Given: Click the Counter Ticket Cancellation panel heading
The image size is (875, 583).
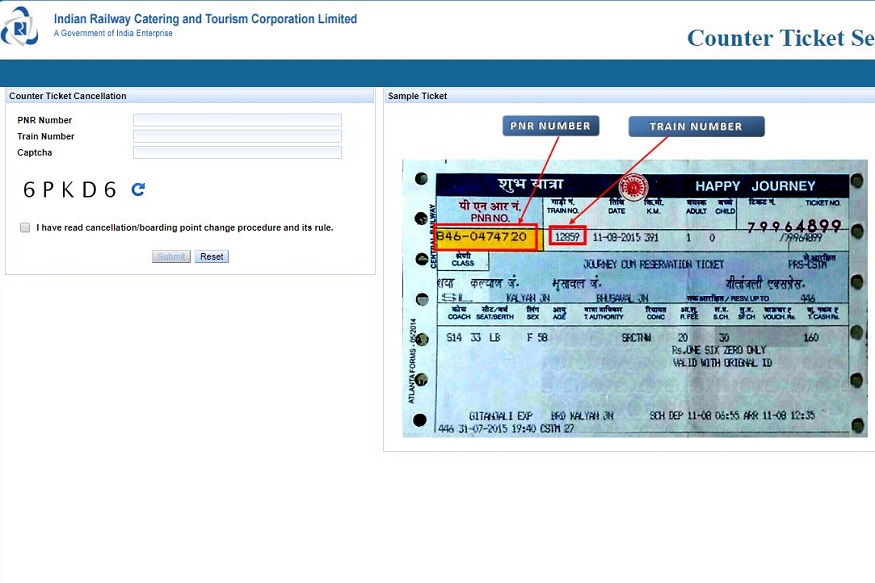Looking at the screenshot, I should click(x=68, y=96).
